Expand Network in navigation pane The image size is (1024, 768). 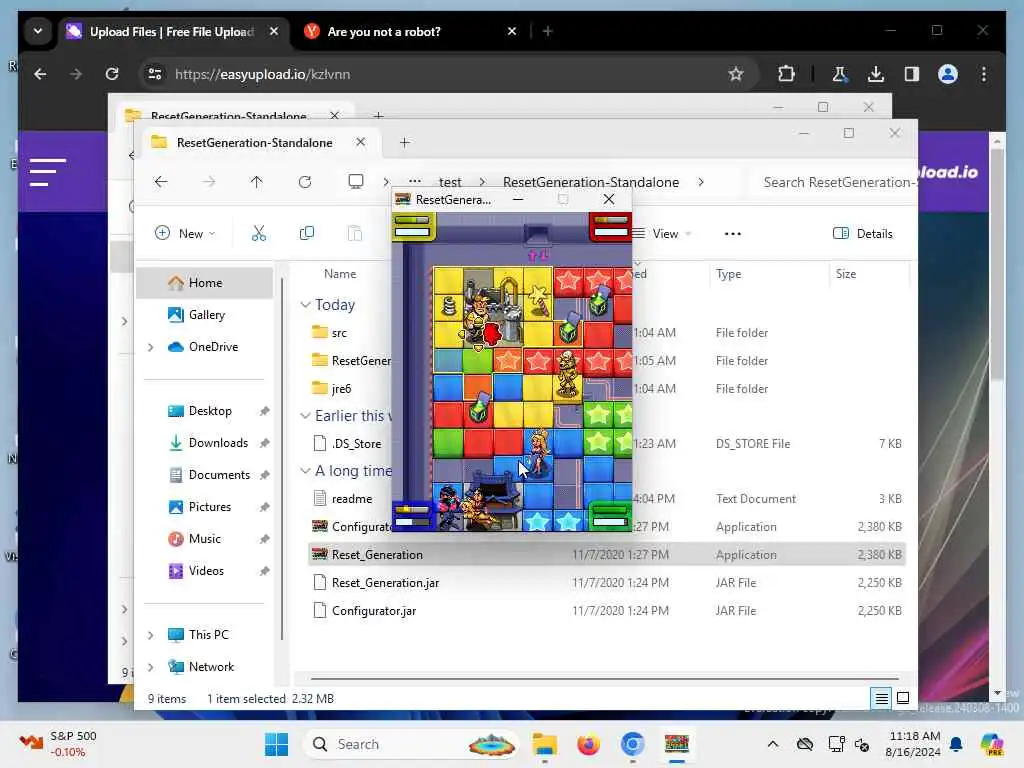[151, 667]
